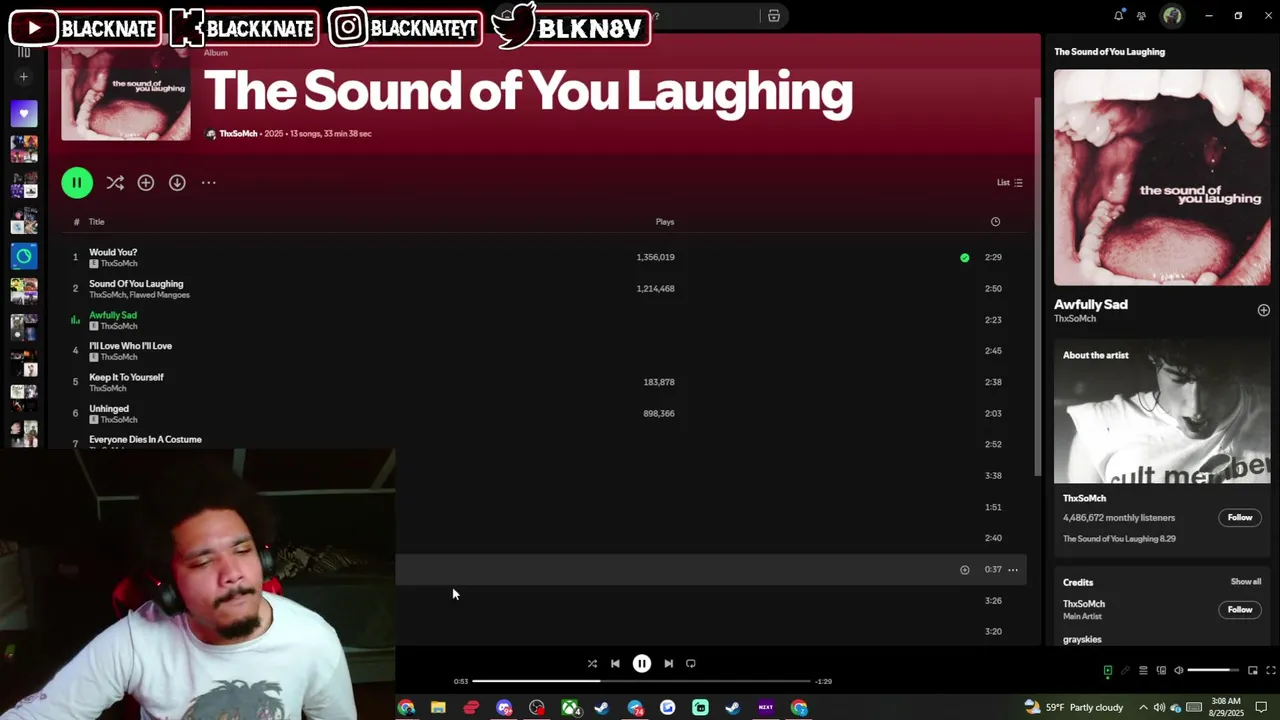Open Liked Songs in the sidebar
This screenshot has height=720, width=1280.
[x=24, y=114]
